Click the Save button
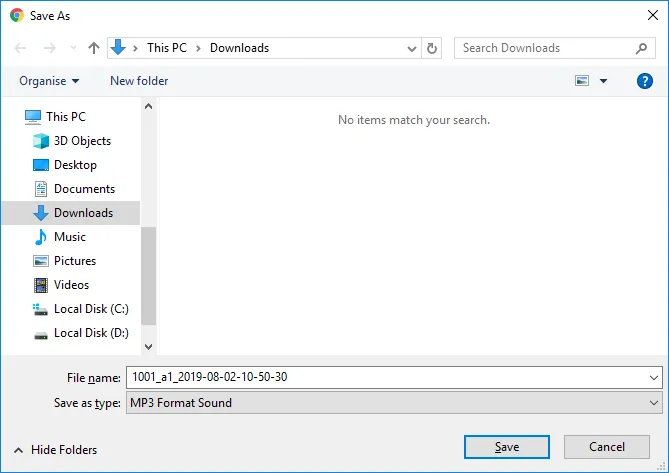 [x=507, y=447]
